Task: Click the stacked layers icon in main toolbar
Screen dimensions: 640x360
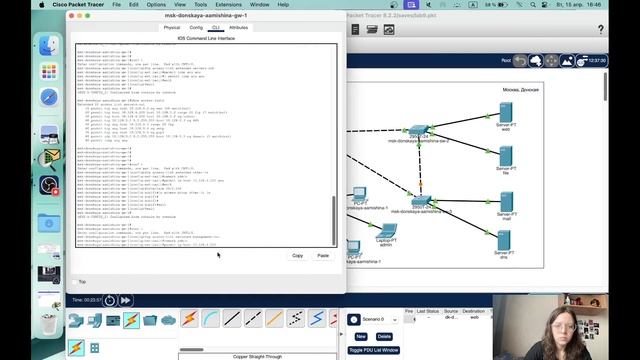Action: pos(372,29)
